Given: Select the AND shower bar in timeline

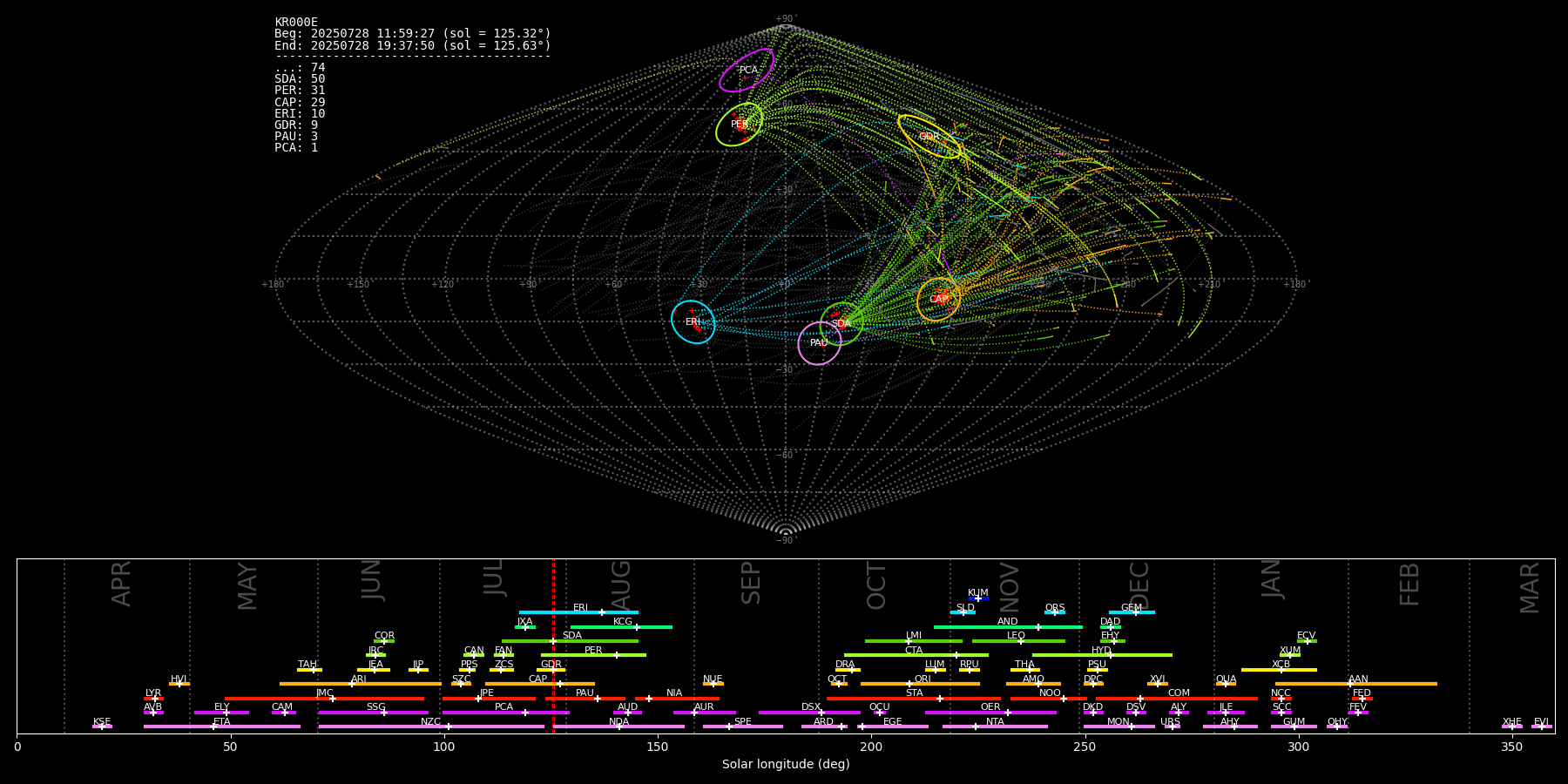Looking at the screenshot, I should (x=1008, y=627).
